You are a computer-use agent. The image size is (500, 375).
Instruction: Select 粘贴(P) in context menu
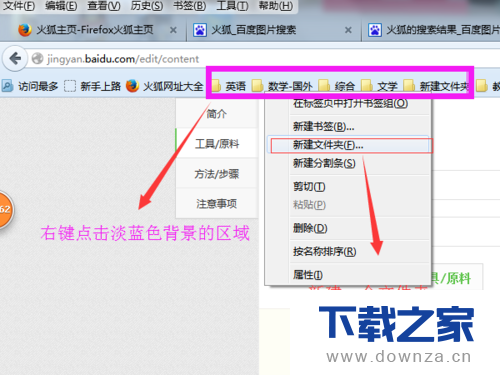[348, 205]
